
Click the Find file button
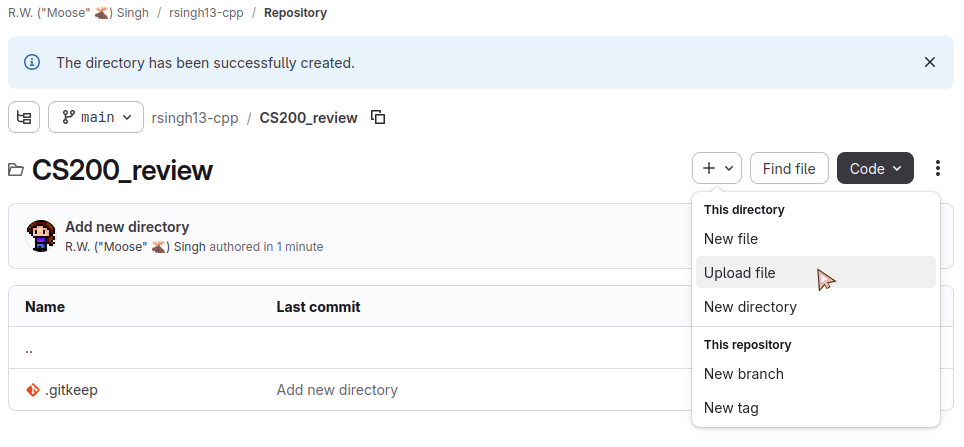789,168
